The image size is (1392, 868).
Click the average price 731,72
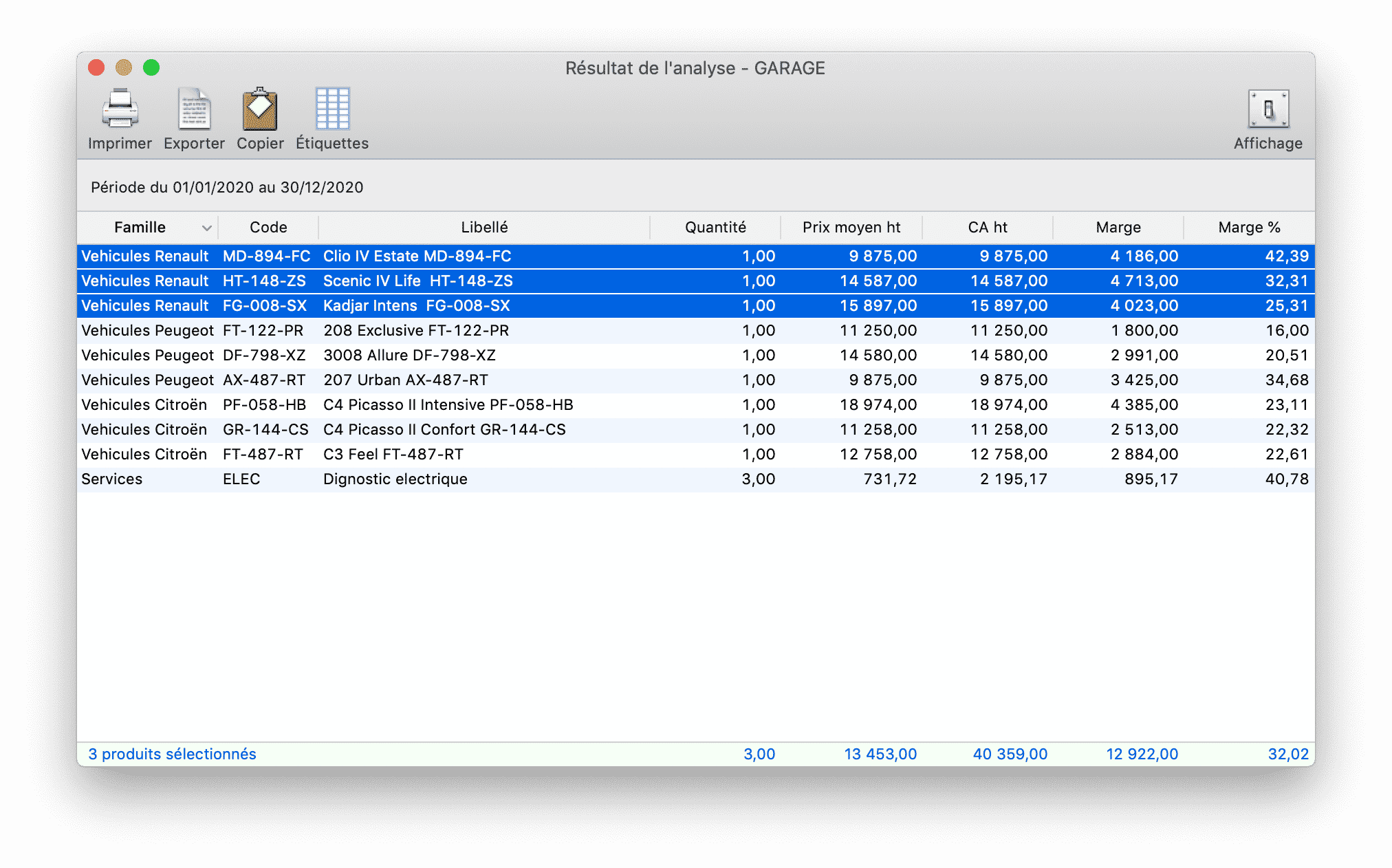pos(890,479)
